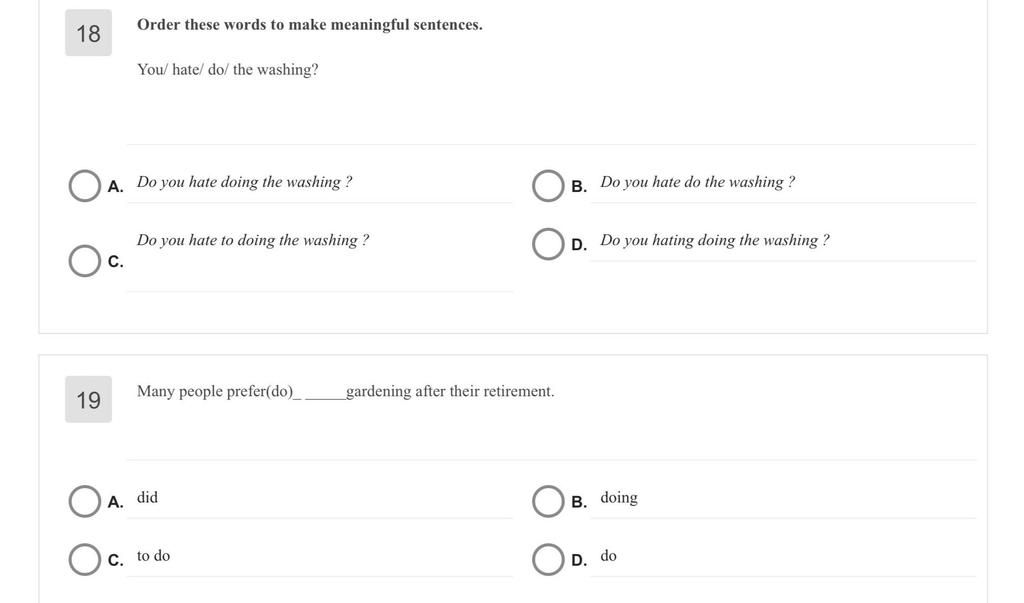
Task: Click answer 'Do you hating doing the washing ?'
Action: tap(714, 240)
